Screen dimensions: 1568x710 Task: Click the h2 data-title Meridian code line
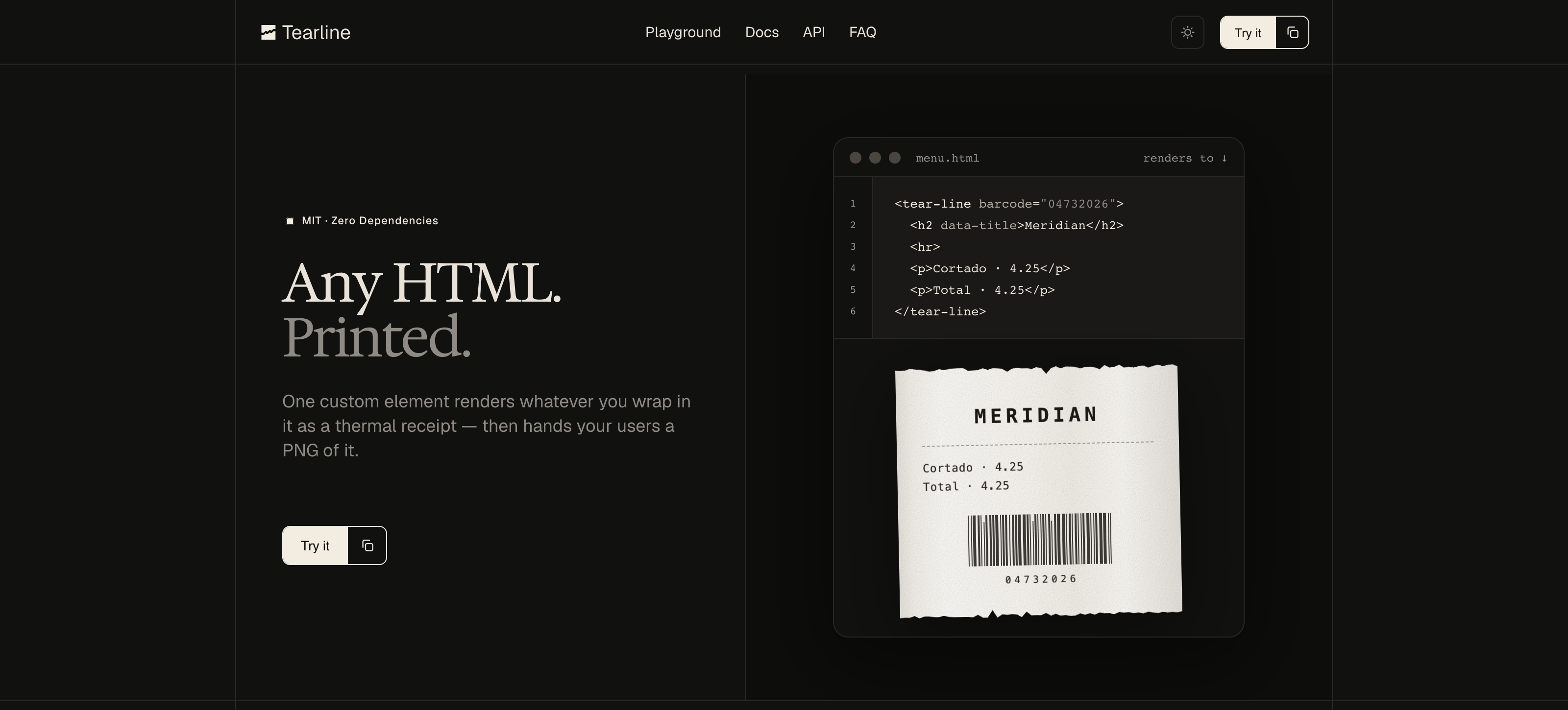[1017, 225]
